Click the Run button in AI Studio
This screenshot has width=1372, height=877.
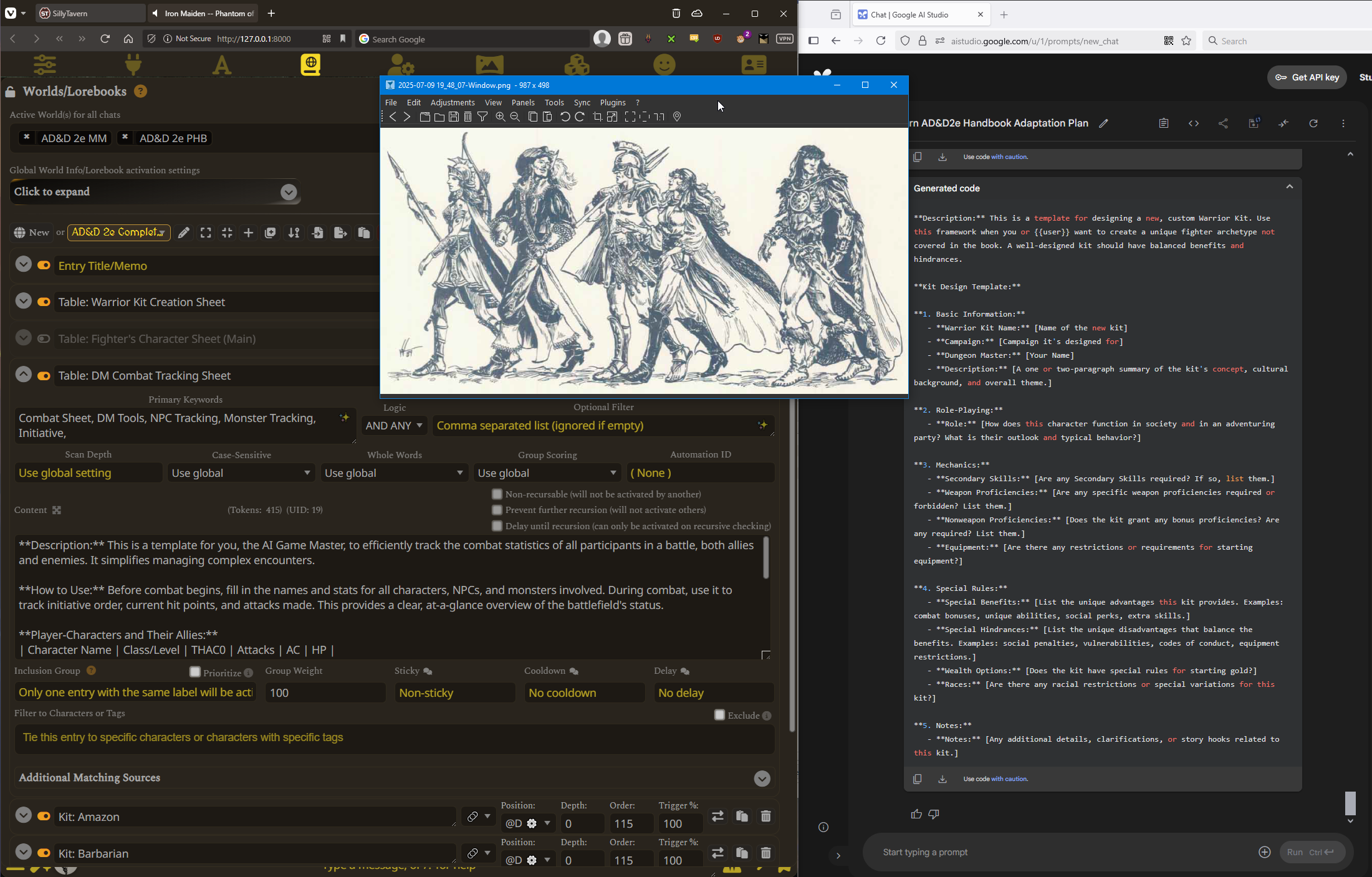tap(1313, 852)
